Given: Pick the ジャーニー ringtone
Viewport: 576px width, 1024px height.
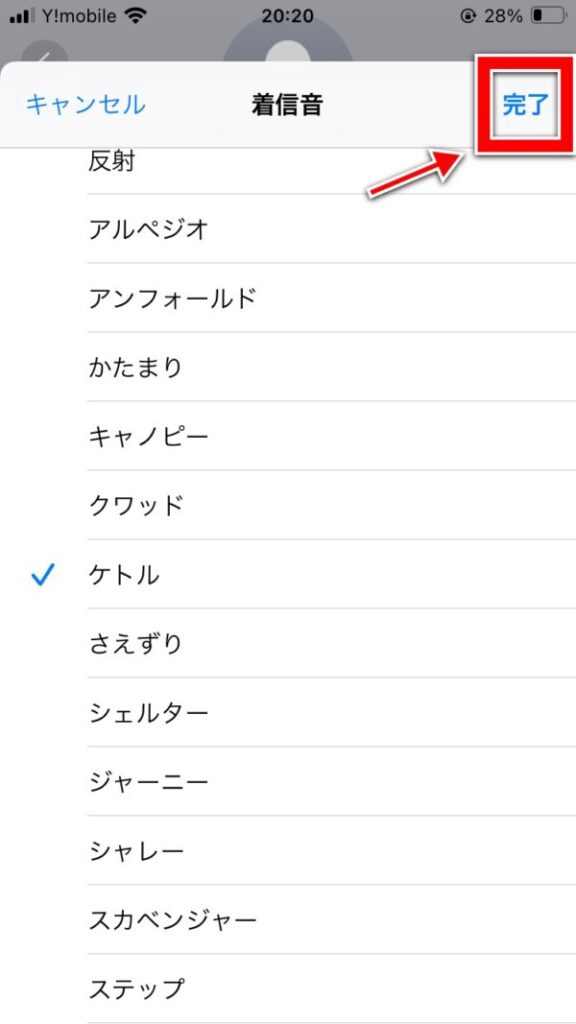Looking at the screenshot, I should click(288, 781).
